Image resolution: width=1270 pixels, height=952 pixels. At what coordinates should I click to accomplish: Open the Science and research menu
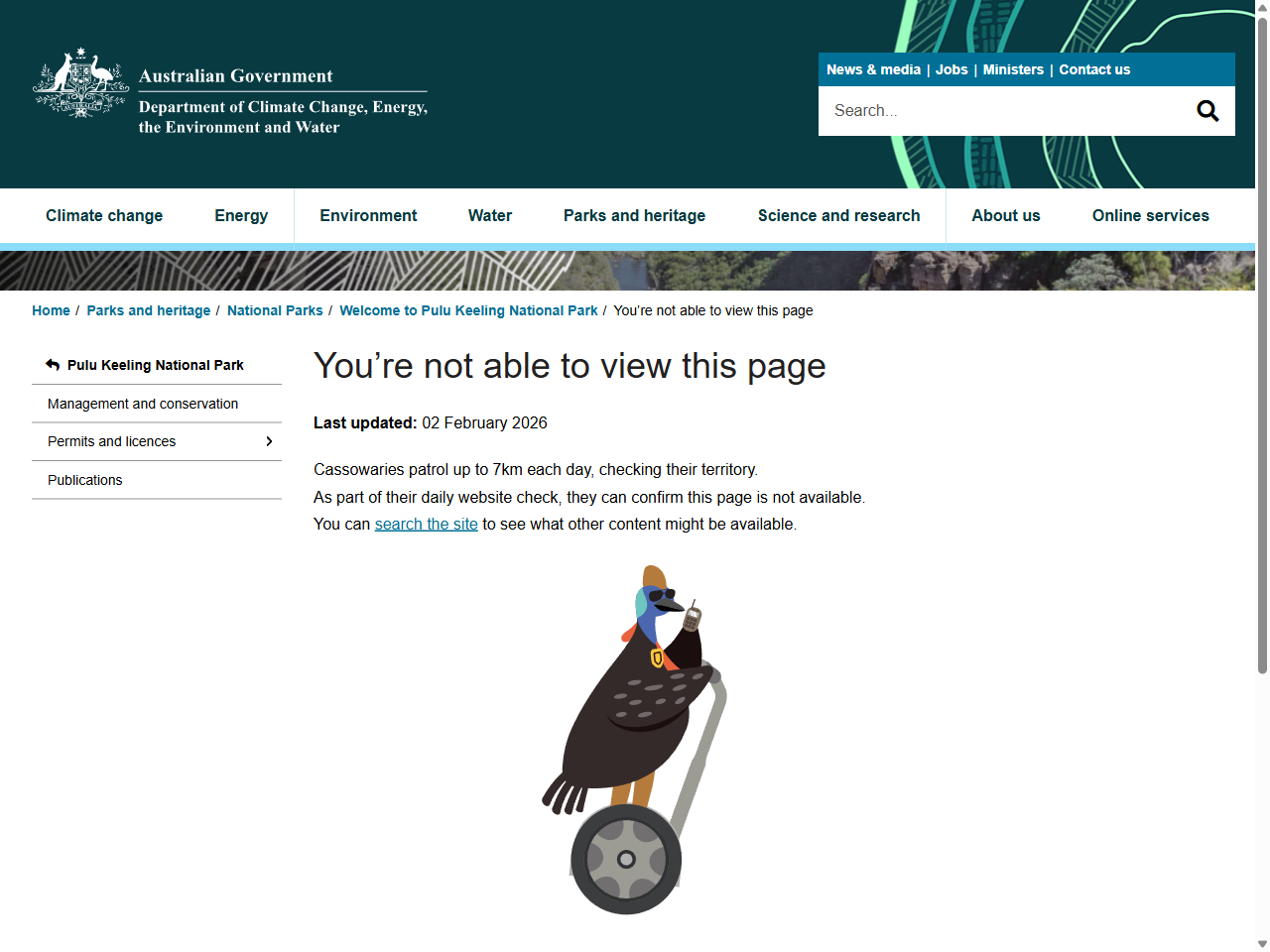(x=838, y=215)
